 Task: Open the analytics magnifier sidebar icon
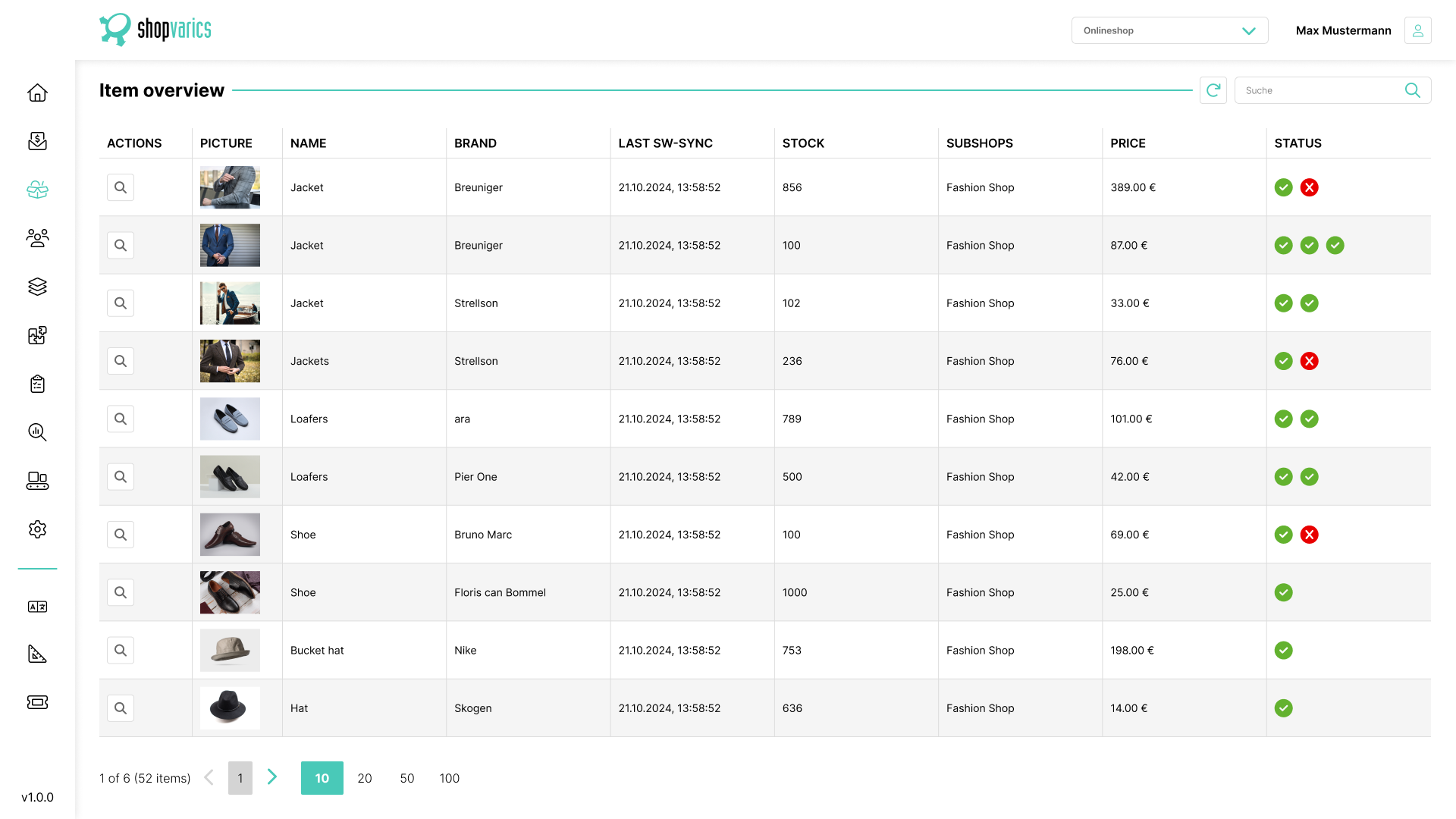37,432
